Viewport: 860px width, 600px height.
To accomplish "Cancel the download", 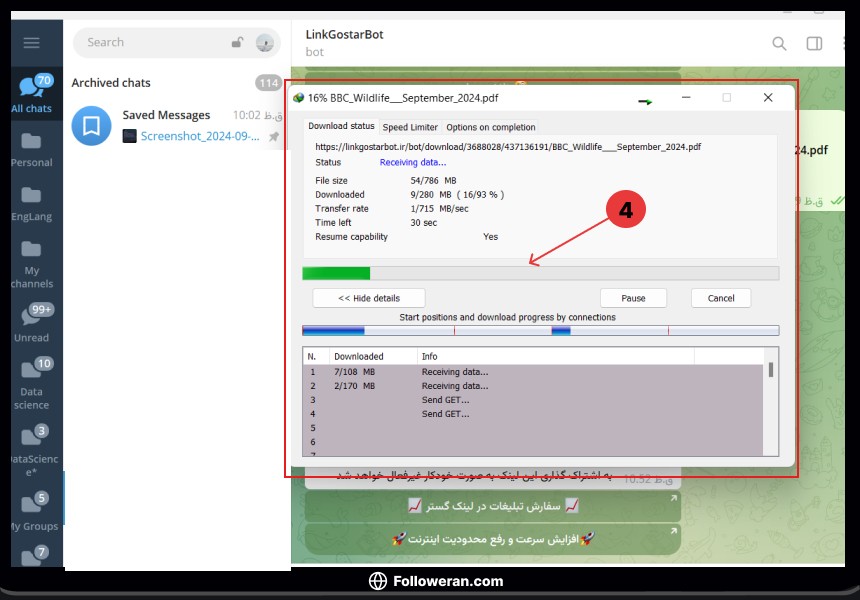I will click(720, 298).
